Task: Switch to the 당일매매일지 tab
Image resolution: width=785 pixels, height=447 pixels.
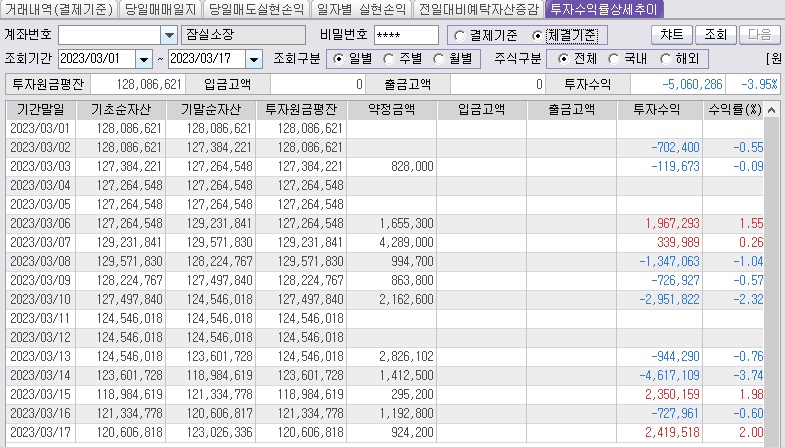Action: point(160,9)
